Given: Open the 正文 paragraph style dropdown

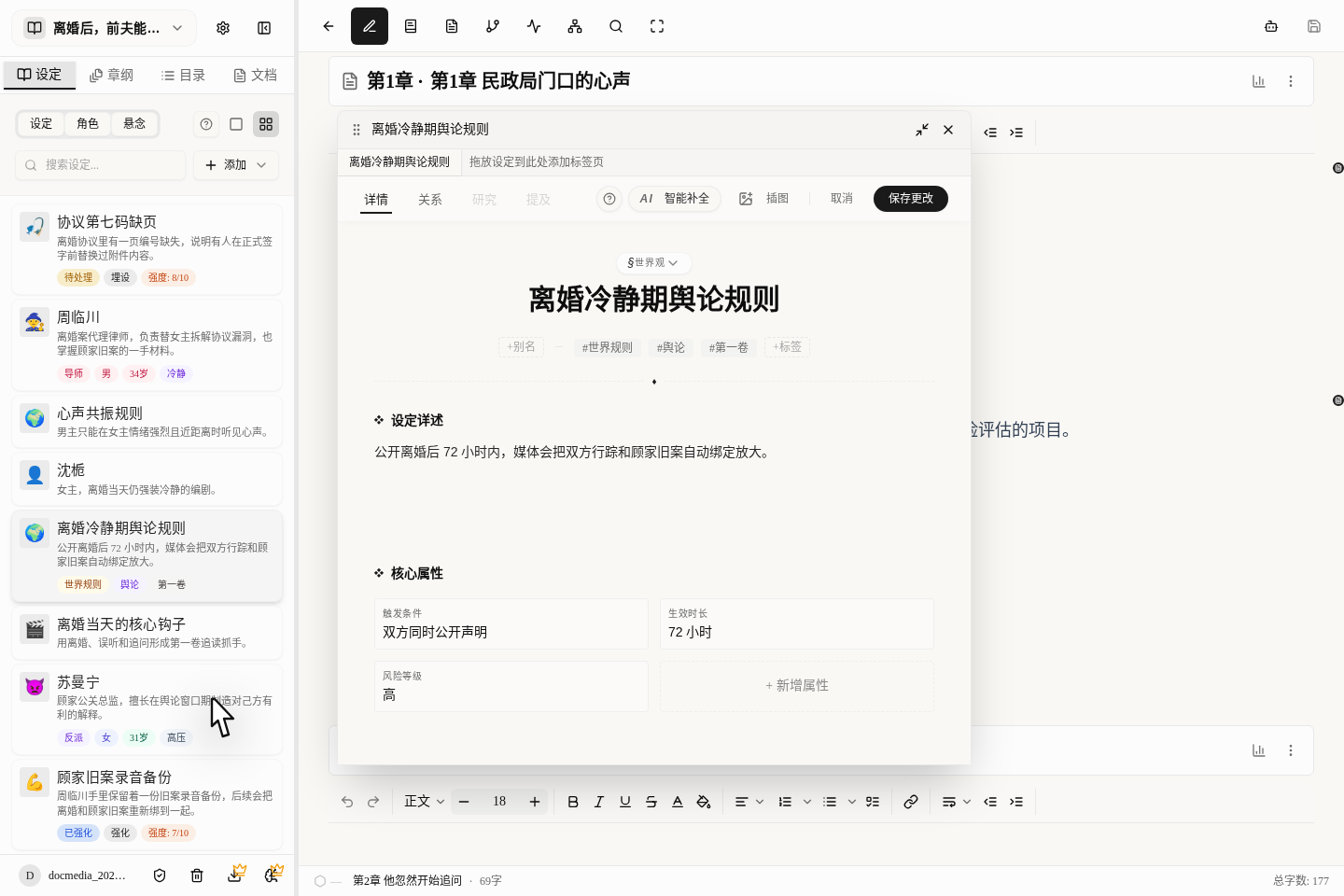Looking at the screenshot, I should (x=424, y=801).
